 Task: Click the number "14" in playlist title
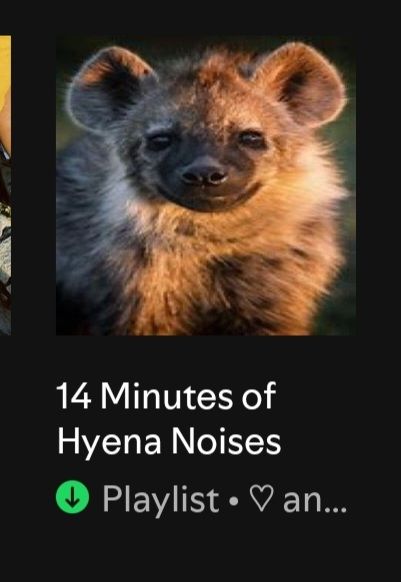pos(74,396)
